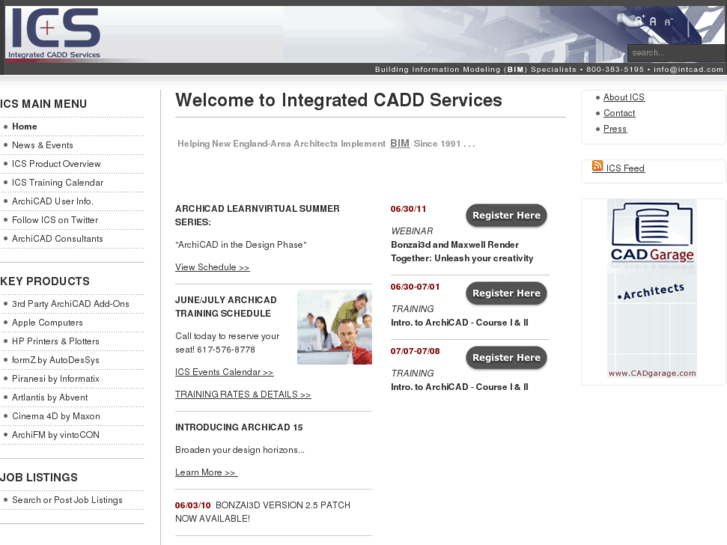Open the About ICS link

point(624,97)
